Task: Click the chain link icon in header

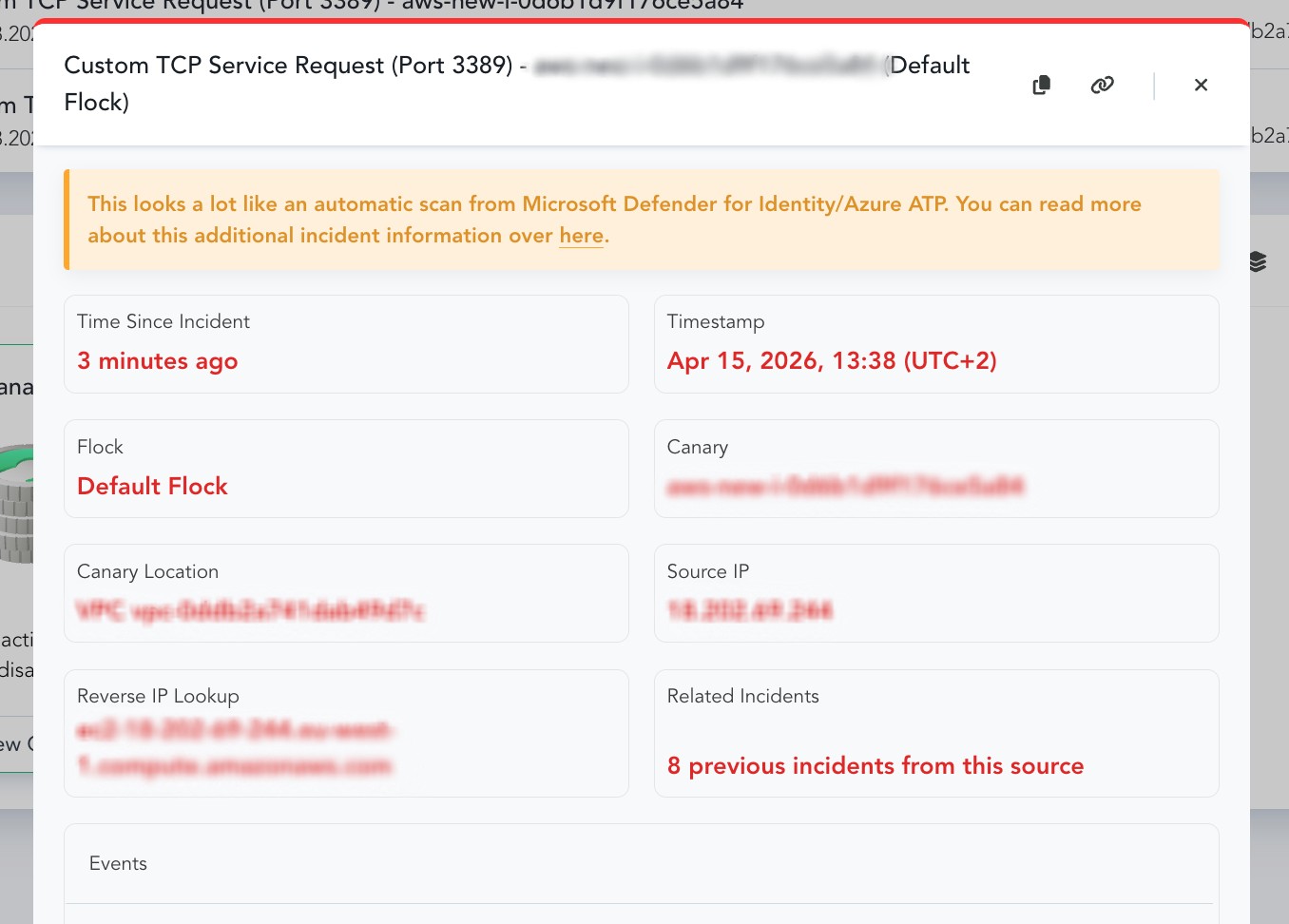Action: coord(1102,86)
